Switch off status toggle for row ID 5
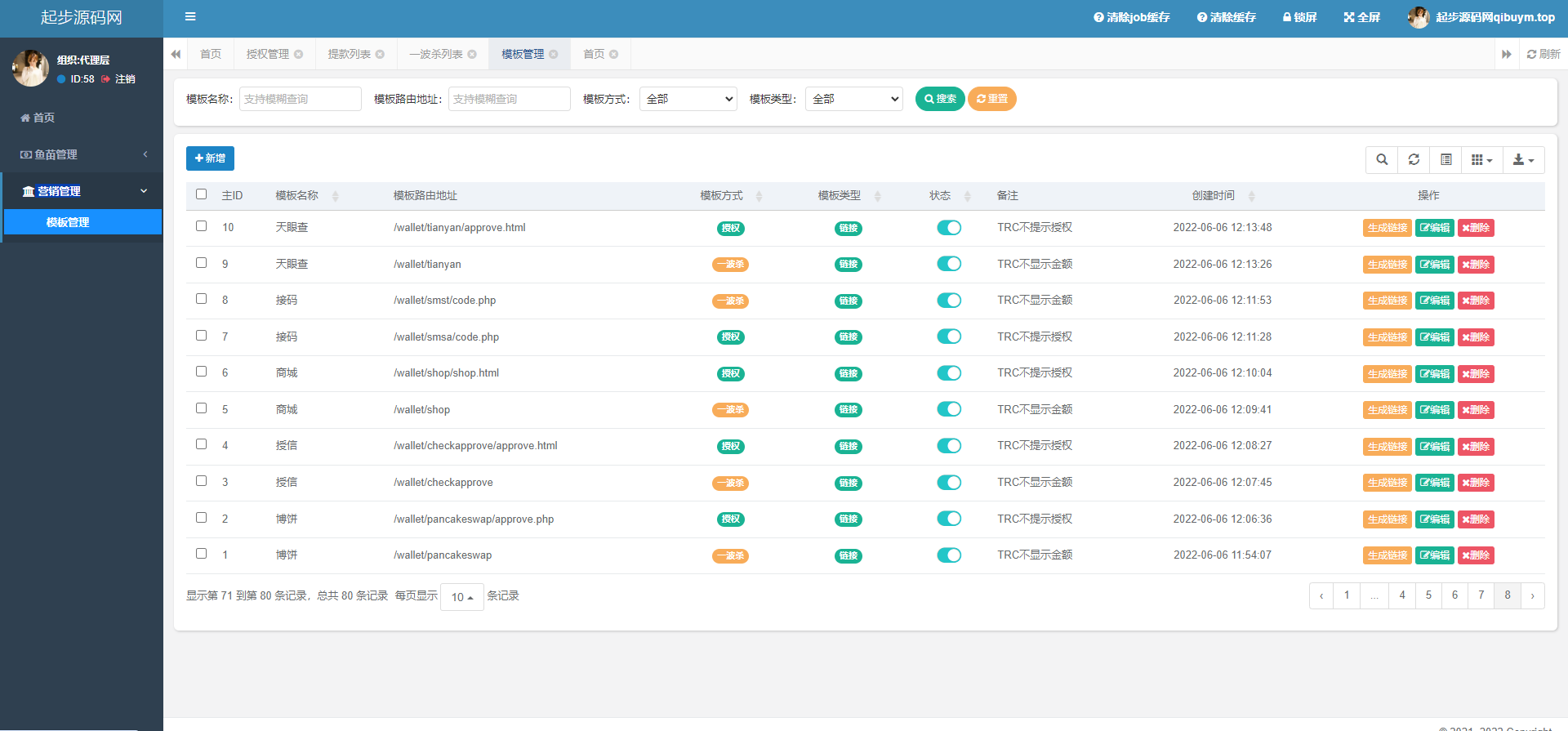 pos(949,409)
